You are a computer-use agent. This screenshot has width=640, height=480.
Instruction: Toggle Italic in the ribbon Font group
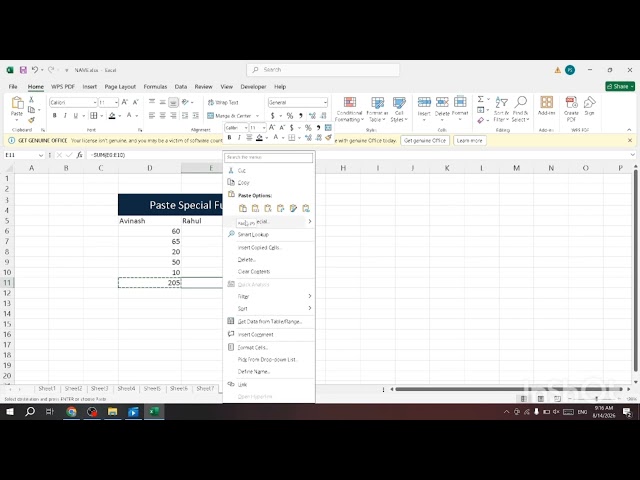[65, 116]
